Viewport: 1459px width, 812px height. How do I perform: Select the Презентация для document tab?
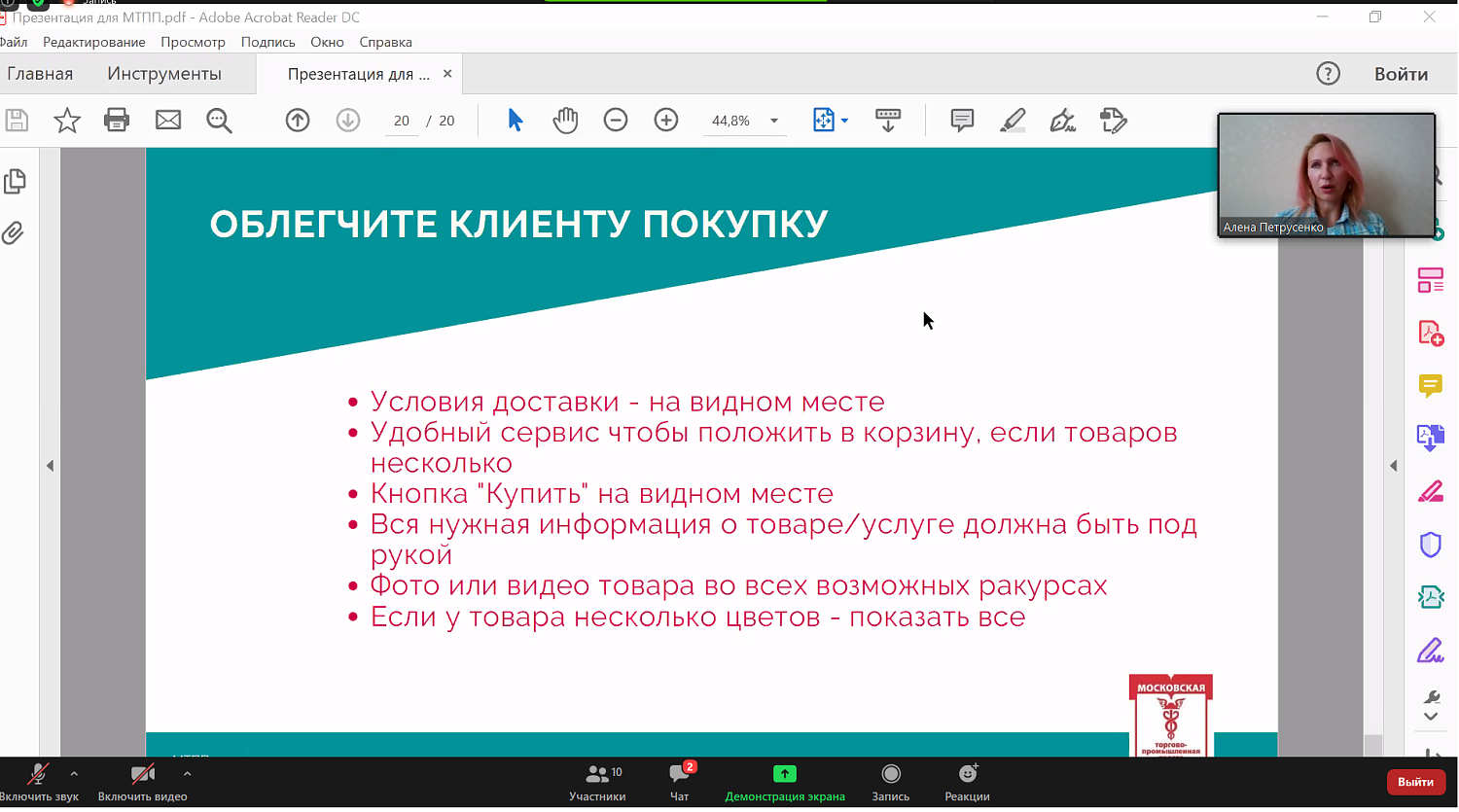[358, 74]
